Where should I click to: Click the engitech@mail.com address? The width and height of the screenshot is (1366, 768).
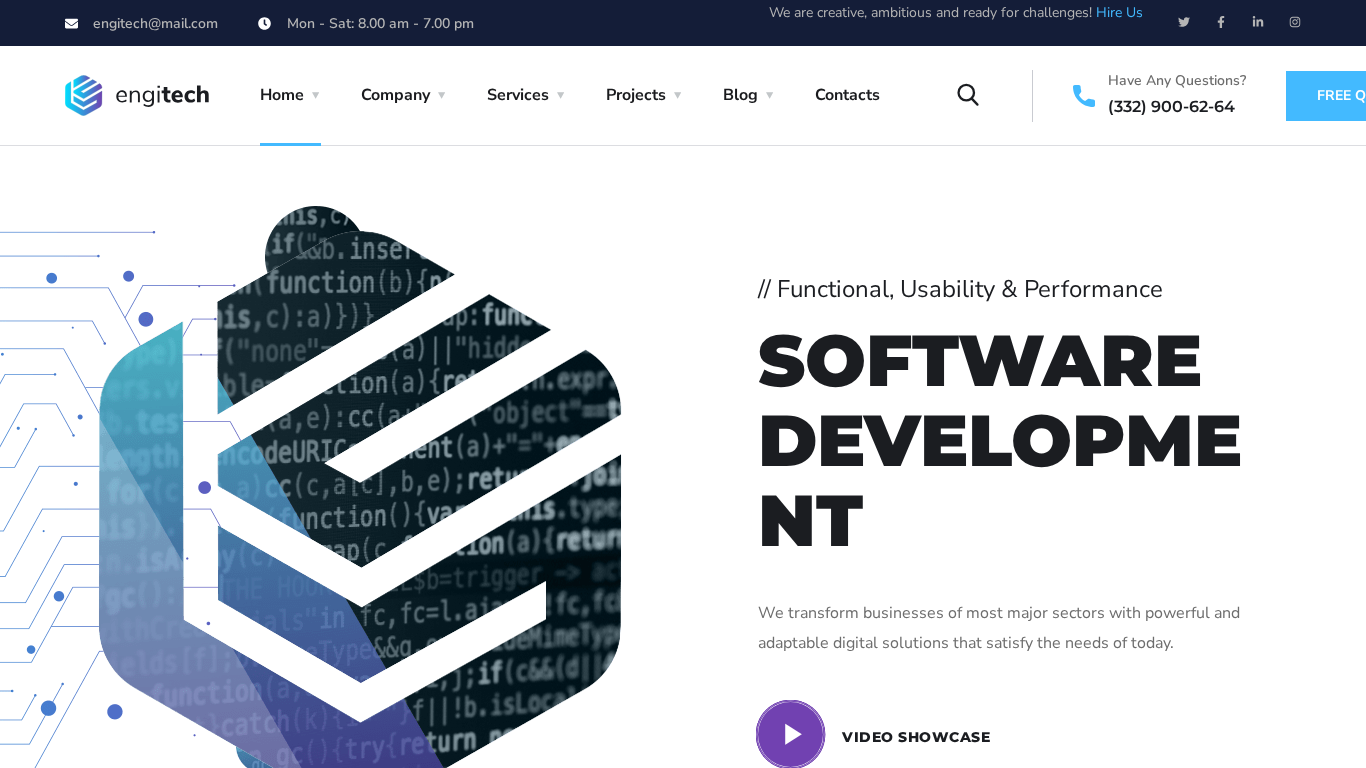click(155, 23)
